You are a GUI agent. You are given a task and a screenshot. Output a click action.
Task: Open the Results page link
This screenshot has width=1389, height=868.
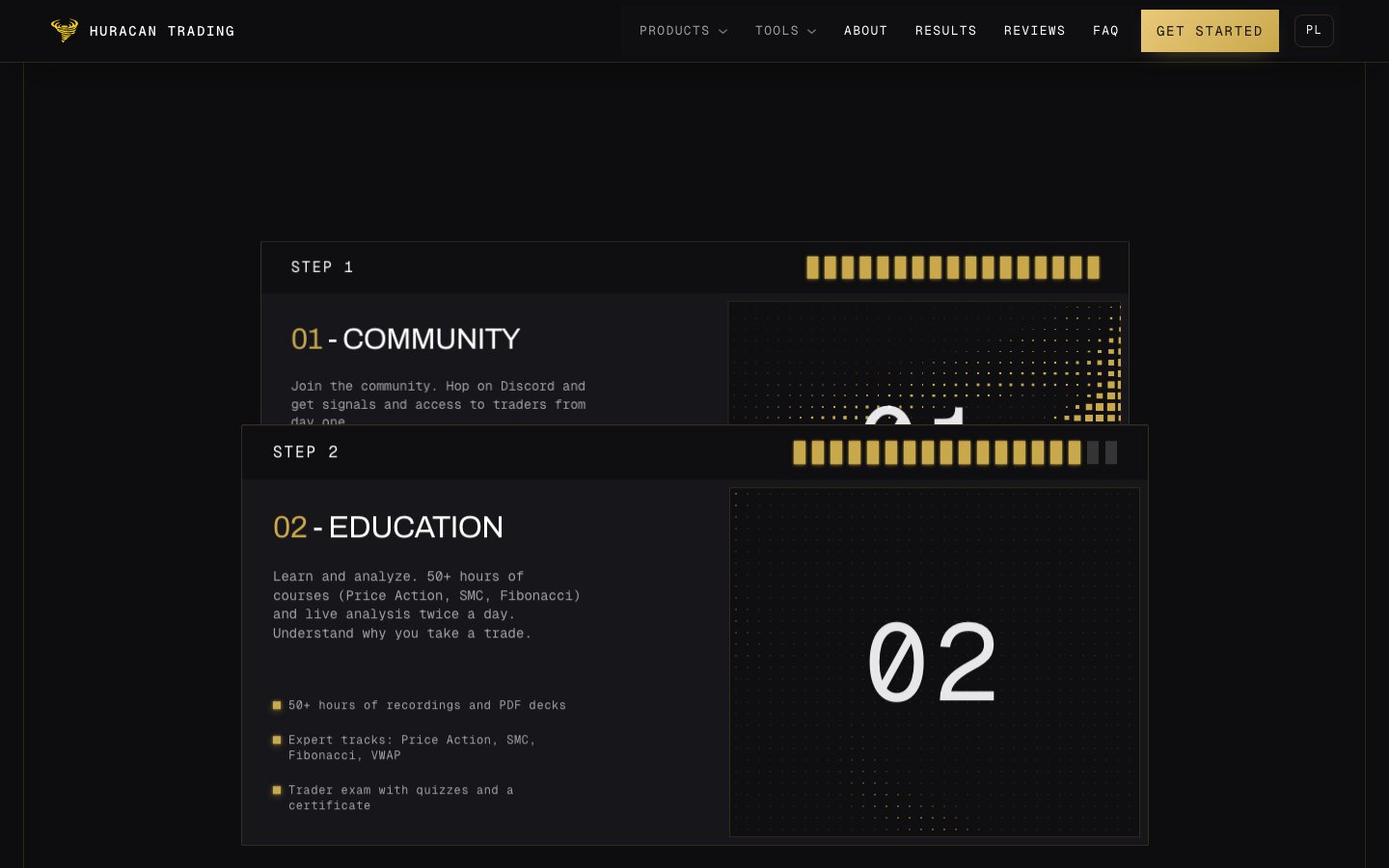click(946, 31)
